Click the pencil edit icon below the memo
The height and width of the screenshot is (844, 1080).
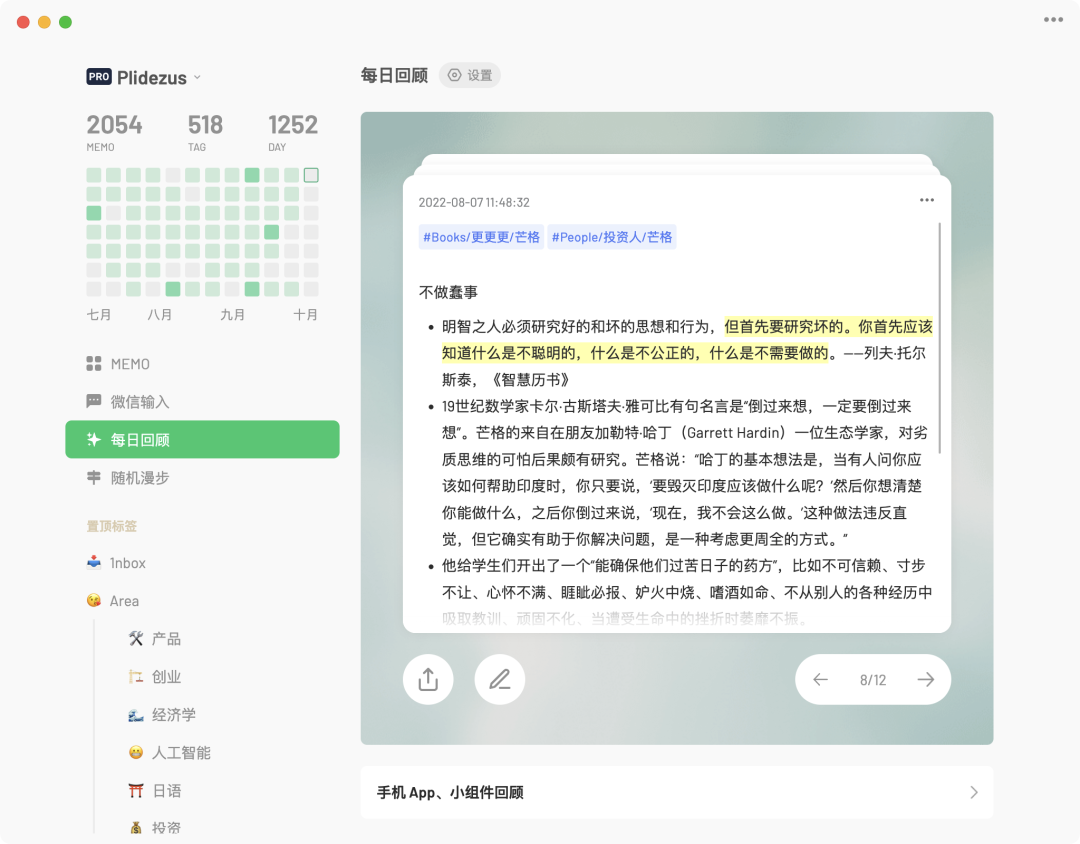pyautogui.click(x=499, y=679)
